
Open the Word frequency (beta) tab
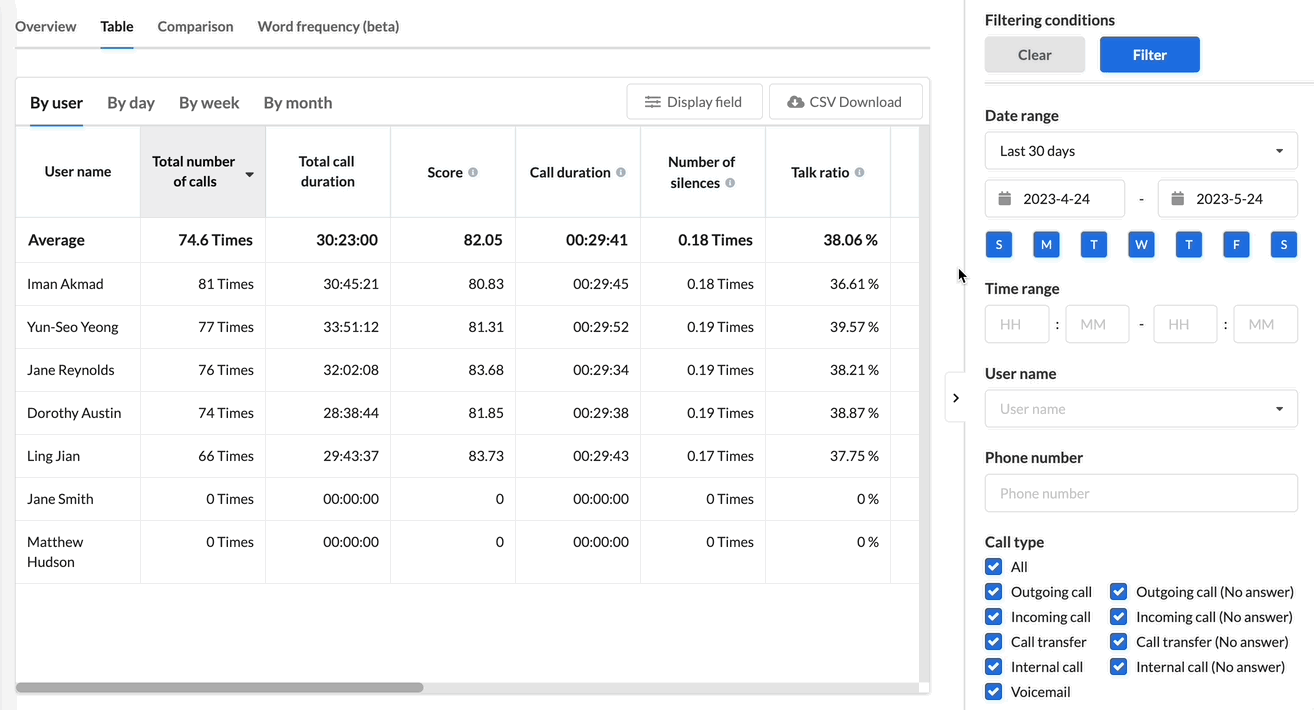[328, 27]
